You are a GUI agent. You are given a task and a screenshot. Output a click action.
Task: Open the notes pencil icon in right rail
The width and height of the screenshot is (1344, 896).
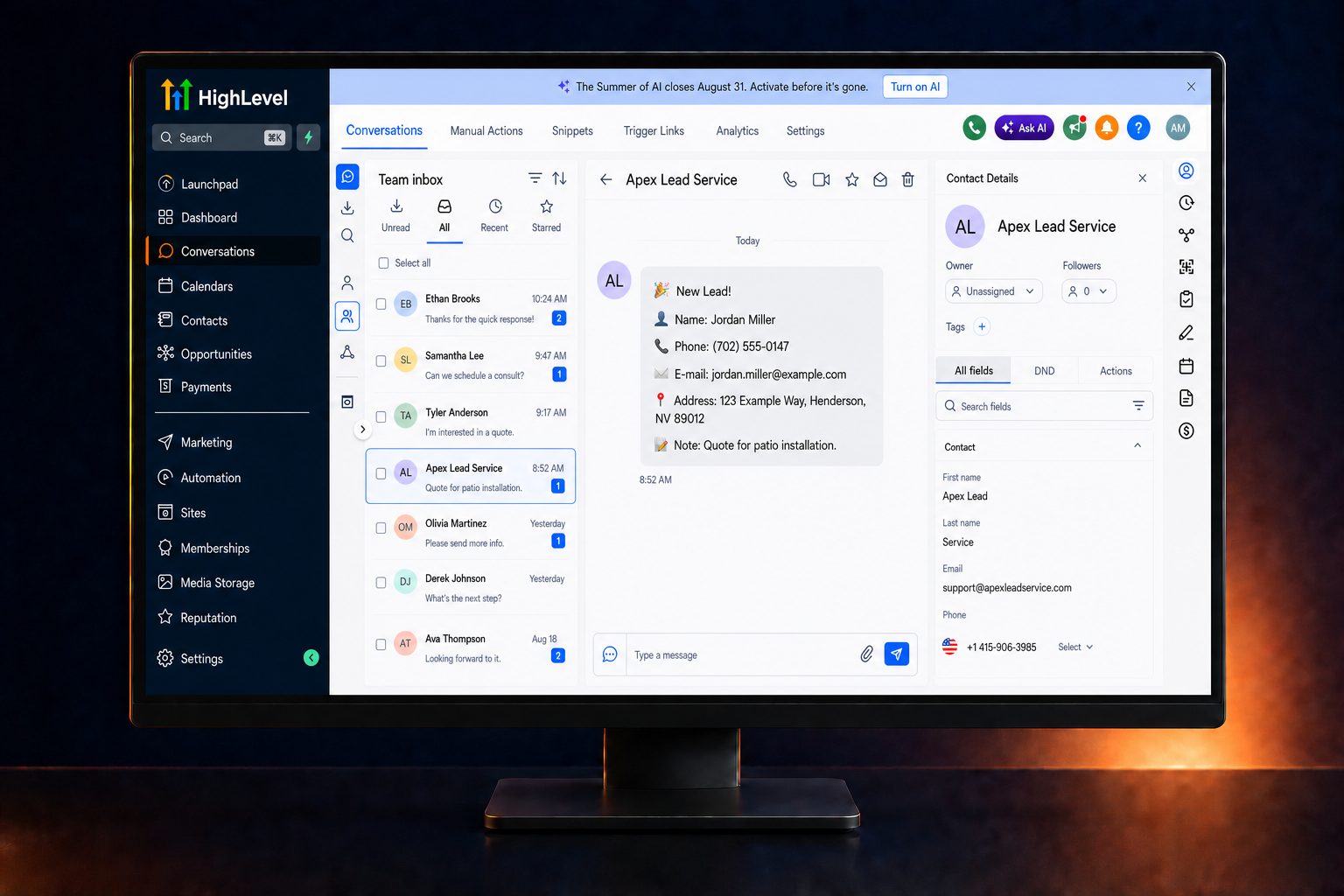point(1186,332)
